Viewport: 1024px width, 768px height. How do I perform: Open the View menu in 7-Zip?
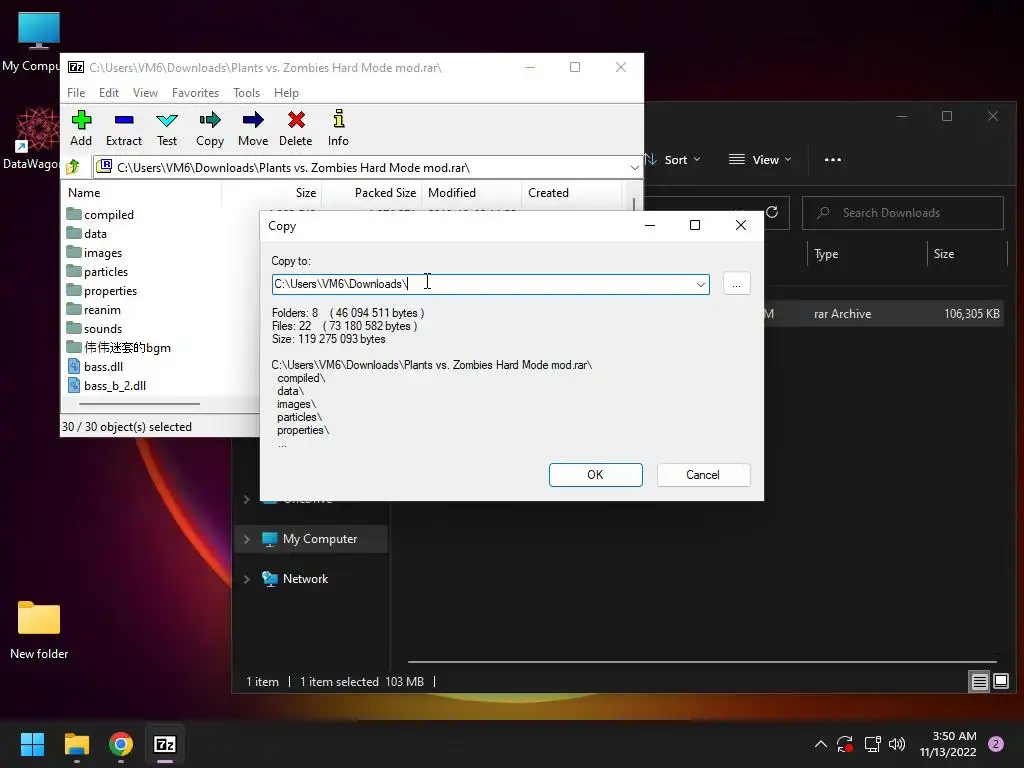pos(145,93)
